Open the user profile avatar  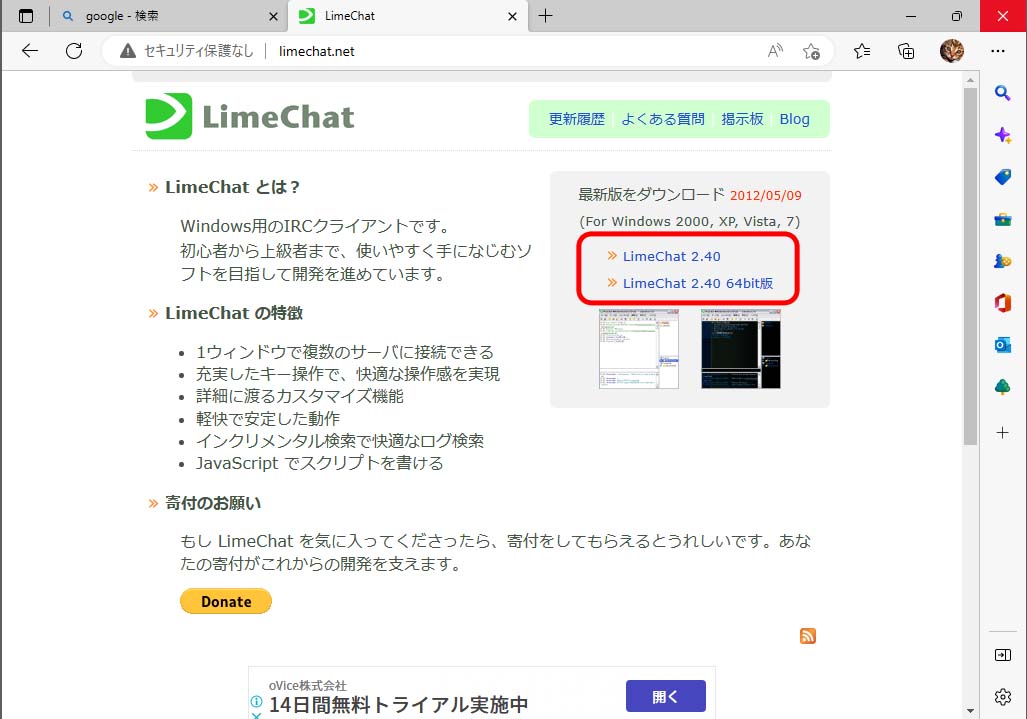(x=952, y=50)
